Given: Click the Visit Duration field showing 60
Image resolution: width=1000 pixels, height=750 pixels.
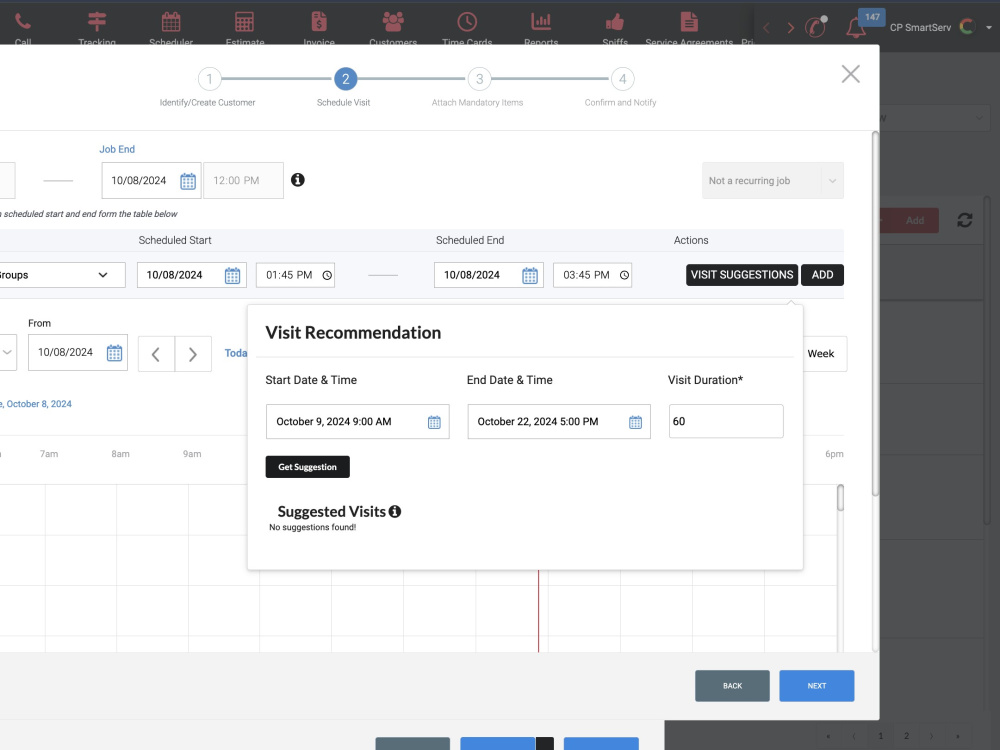Looking at the screenshot, I should pyautogui.click(x=726, y=421).
